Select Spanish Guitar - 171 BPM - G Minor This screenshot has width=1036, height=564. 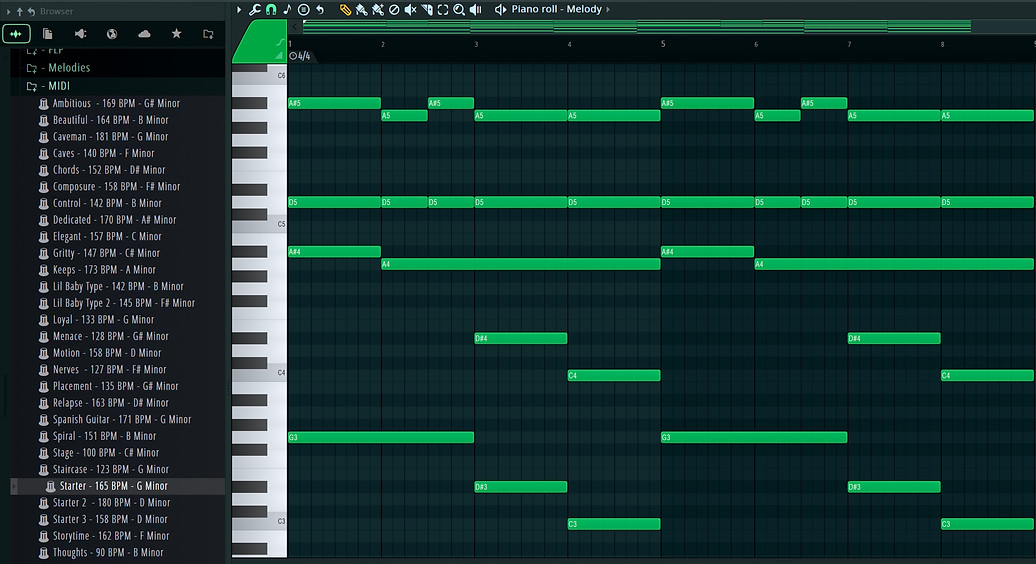coord(122,419)
